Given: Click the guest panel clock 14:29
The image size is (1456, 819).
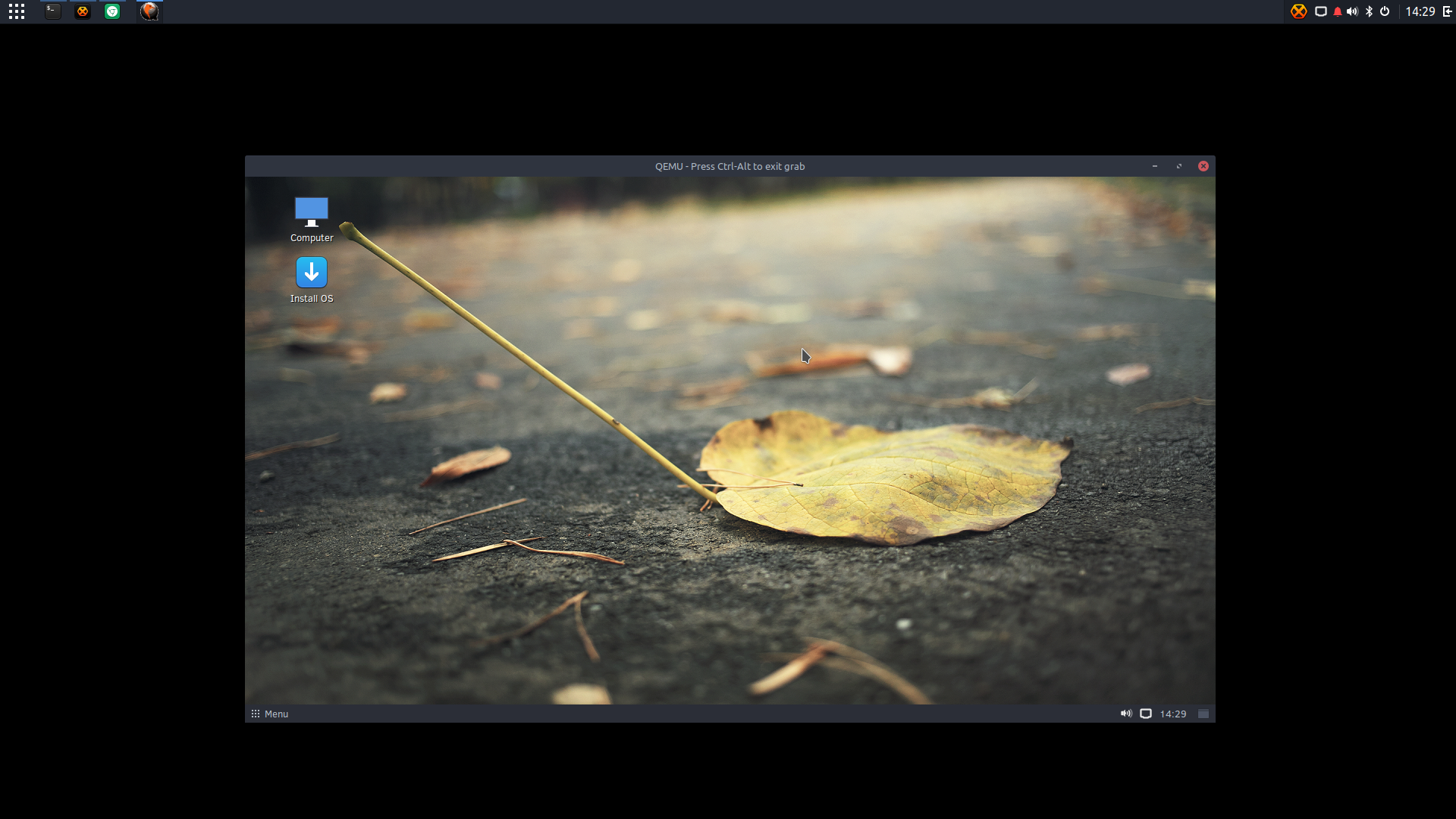Looking at the screenshot, I should click(1173, 714).
